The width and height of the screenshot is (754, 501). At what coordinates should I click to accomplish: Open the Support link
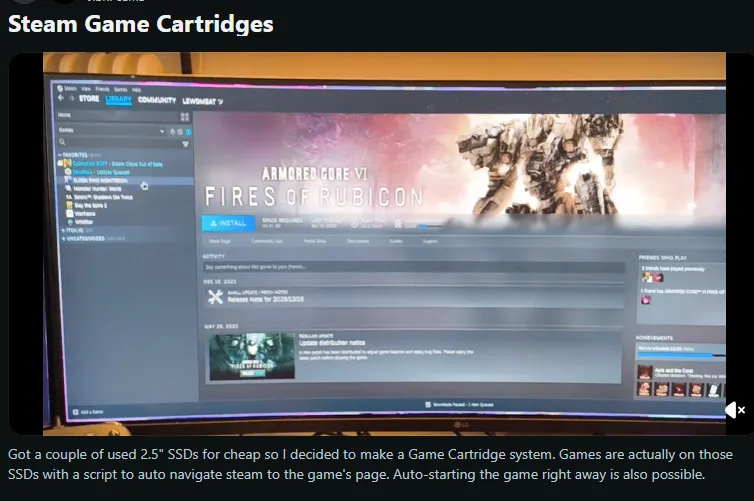pos(430,241)
